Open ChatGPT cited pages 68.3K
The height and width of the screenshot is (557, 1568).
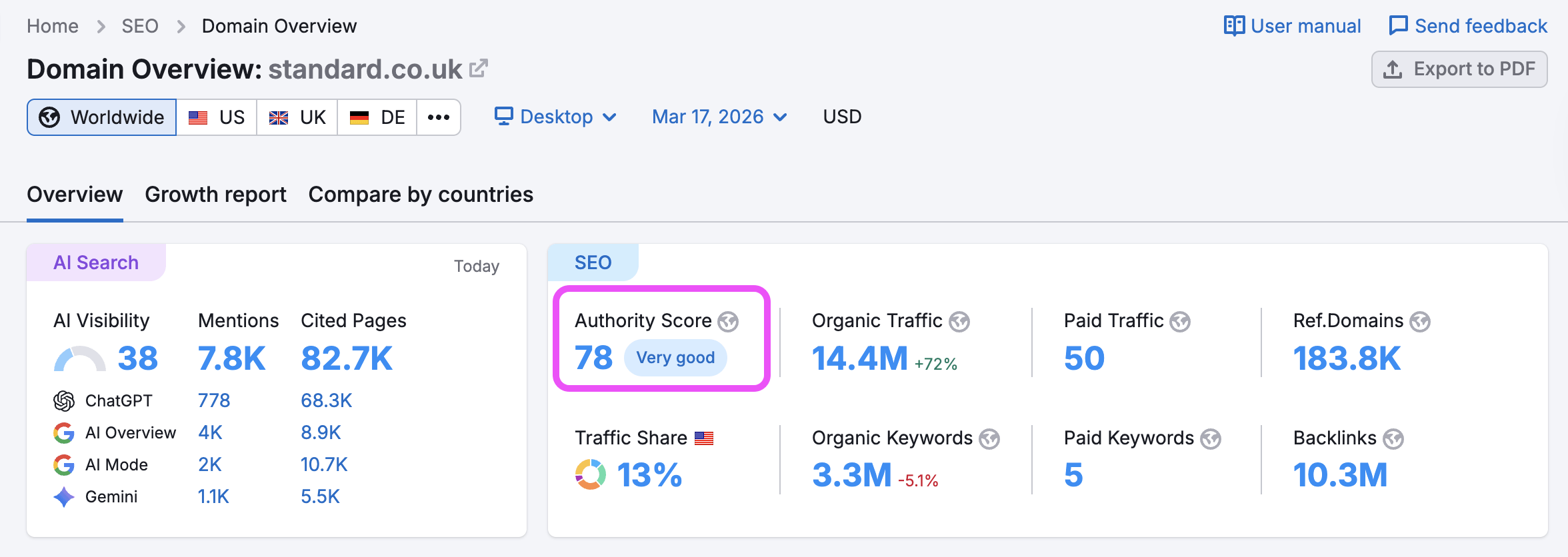pyautogui.click(x=326, y=400)
